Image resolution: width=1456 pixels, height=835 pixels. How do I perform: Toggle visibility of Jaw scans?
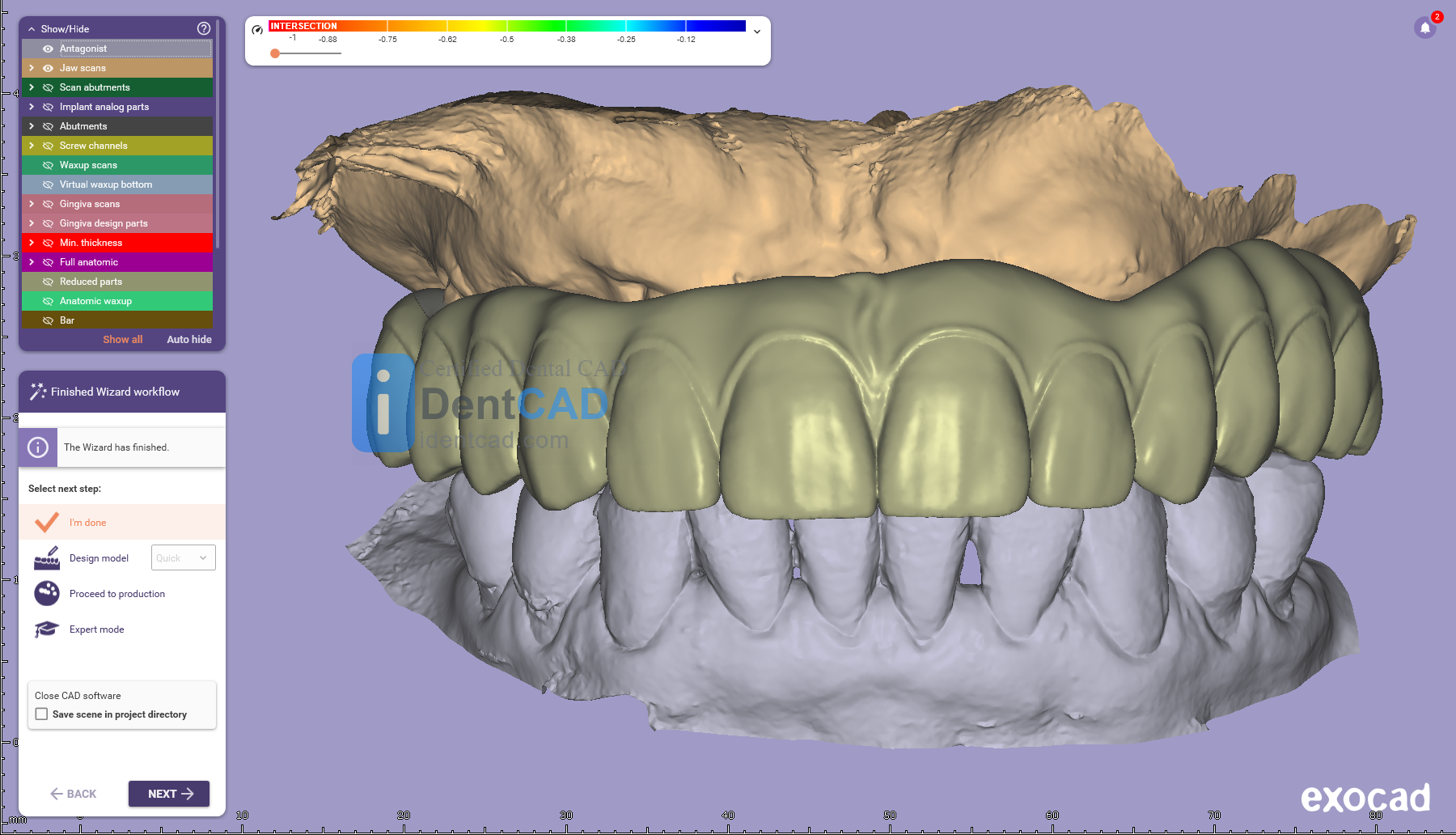(x=48, y=68)
